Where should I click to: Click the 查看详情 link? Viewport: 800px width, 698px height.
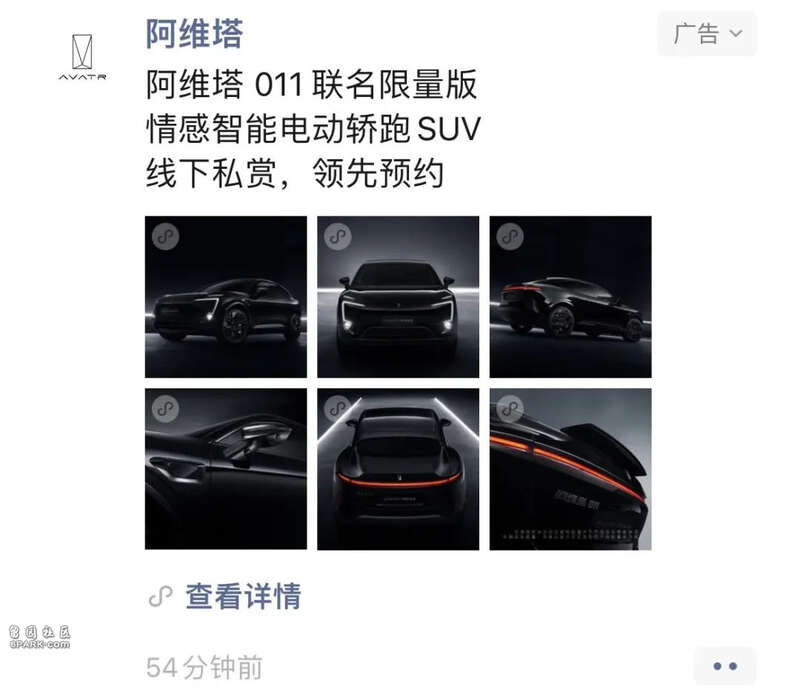point(243,596)
